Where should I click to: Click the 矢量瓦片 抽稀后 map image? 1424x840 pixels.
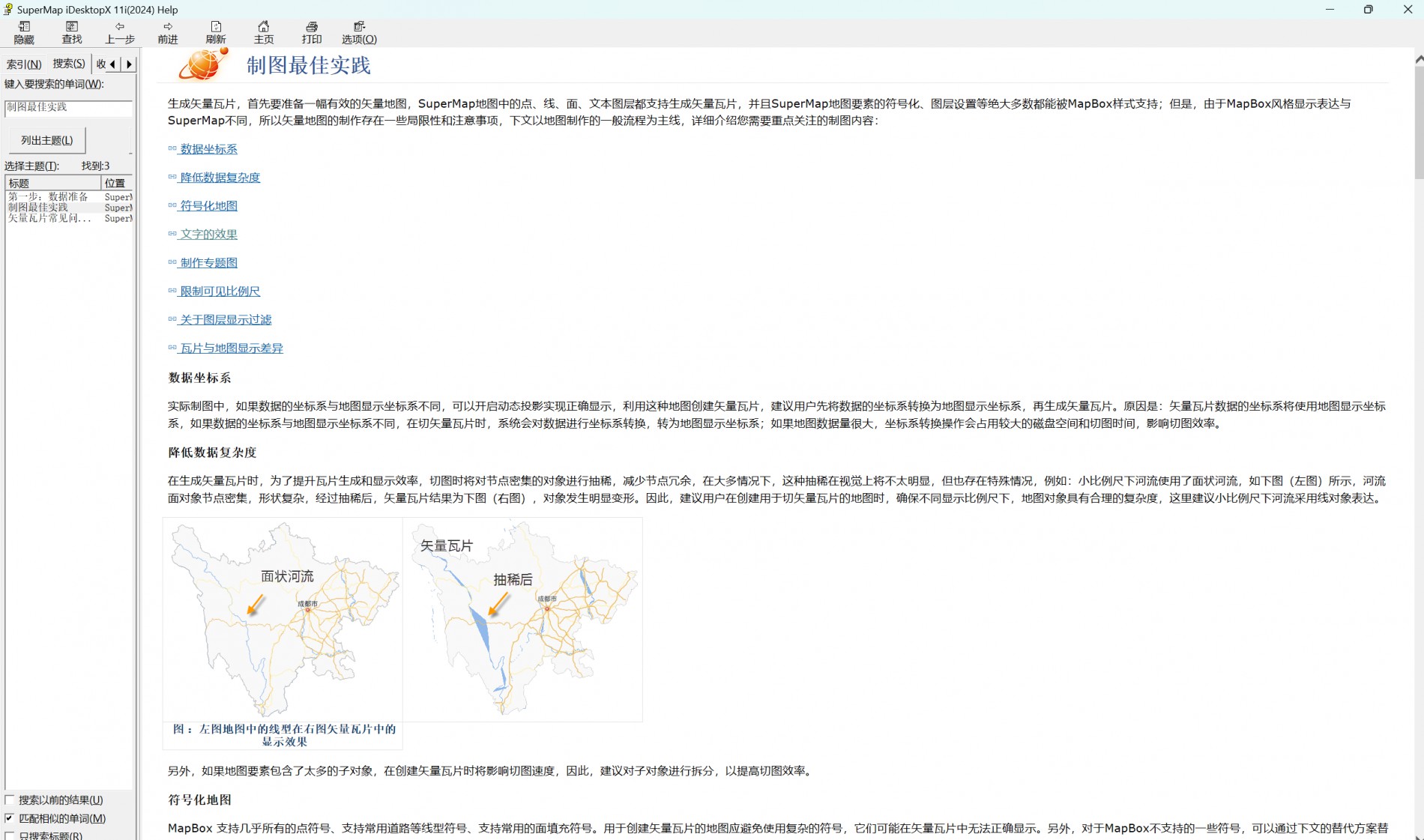pos(522,619)
